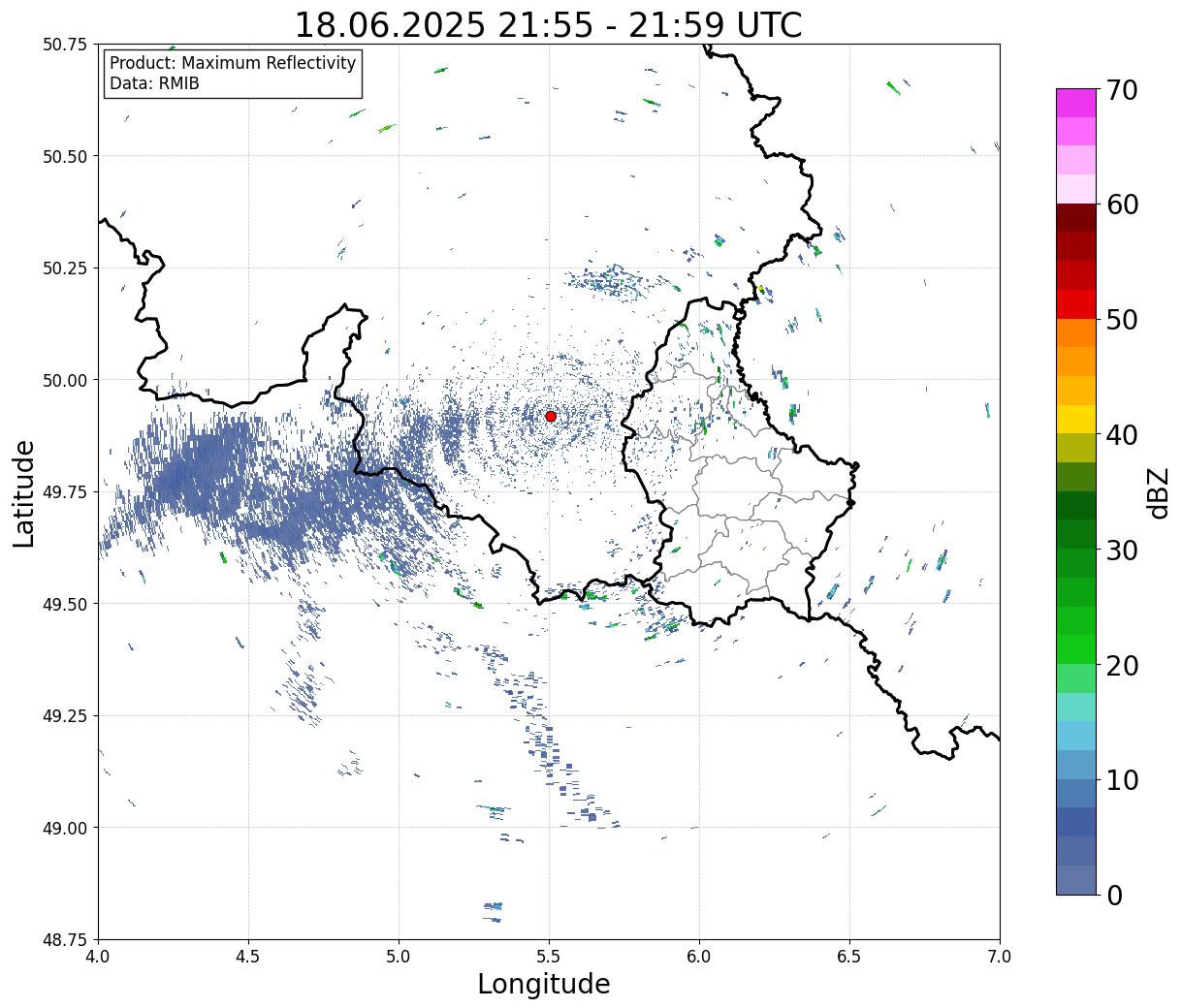
Task: Click the latitude tick label 49.50
Action: click(65, 604)
